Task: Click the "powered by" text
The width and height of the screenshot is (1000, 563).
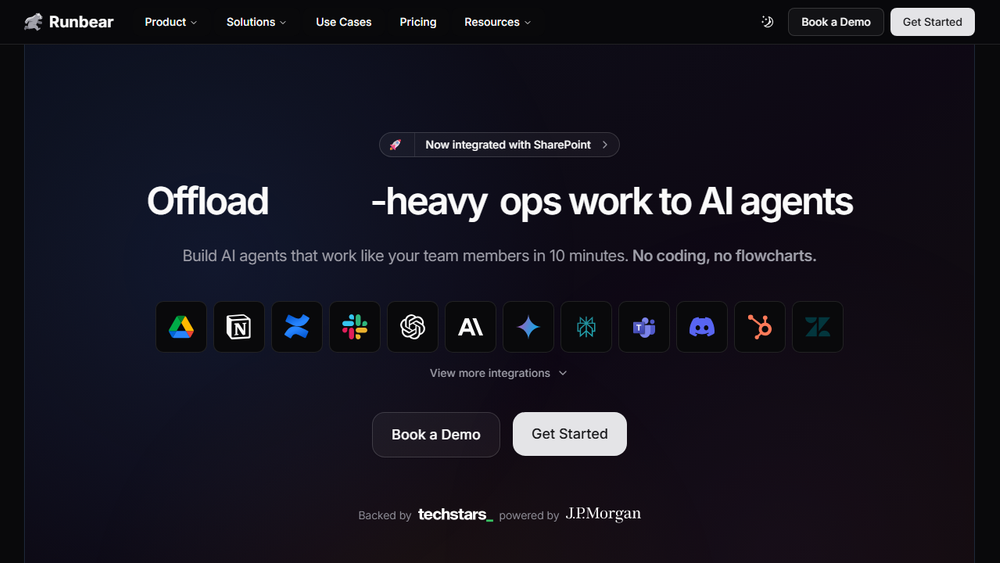Action: 529,515
